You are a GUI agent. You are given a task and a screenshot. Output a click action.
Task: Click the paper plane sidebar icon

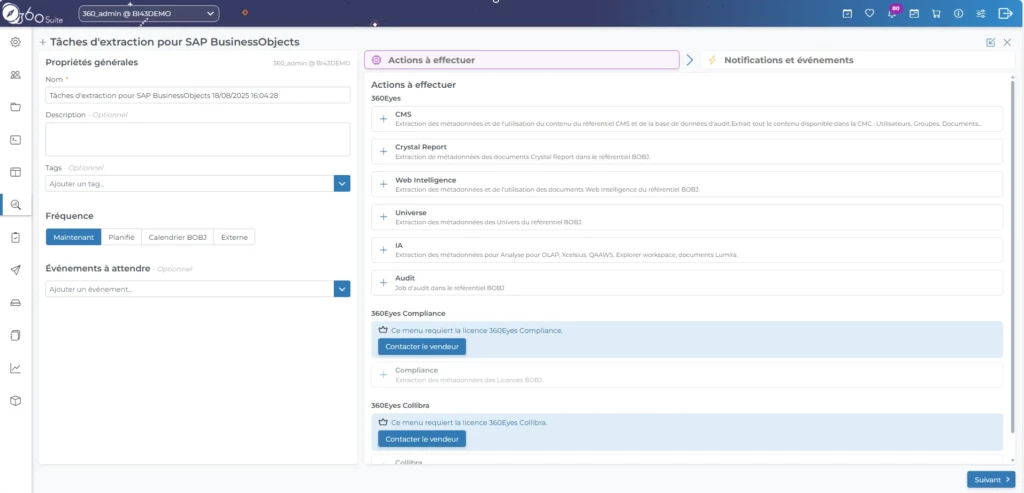pos(15,270)
